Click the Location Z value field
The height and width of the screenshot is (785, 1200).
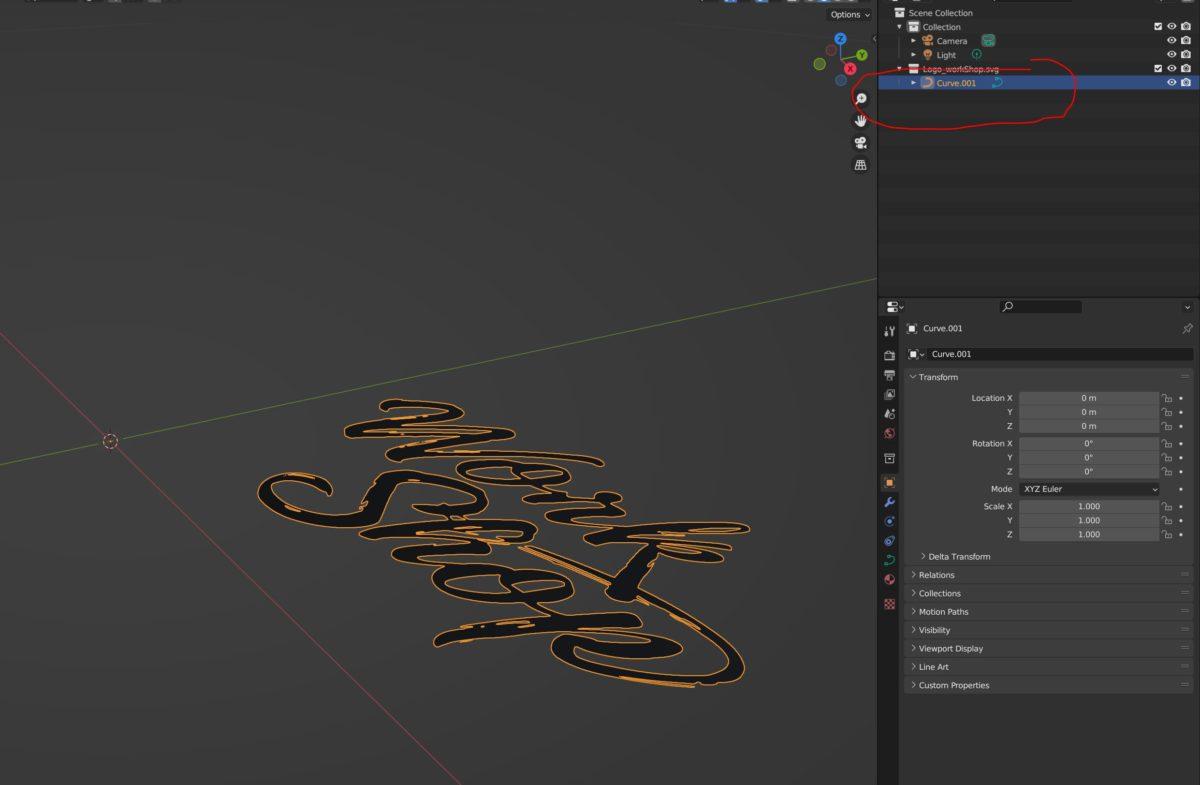1089,426
